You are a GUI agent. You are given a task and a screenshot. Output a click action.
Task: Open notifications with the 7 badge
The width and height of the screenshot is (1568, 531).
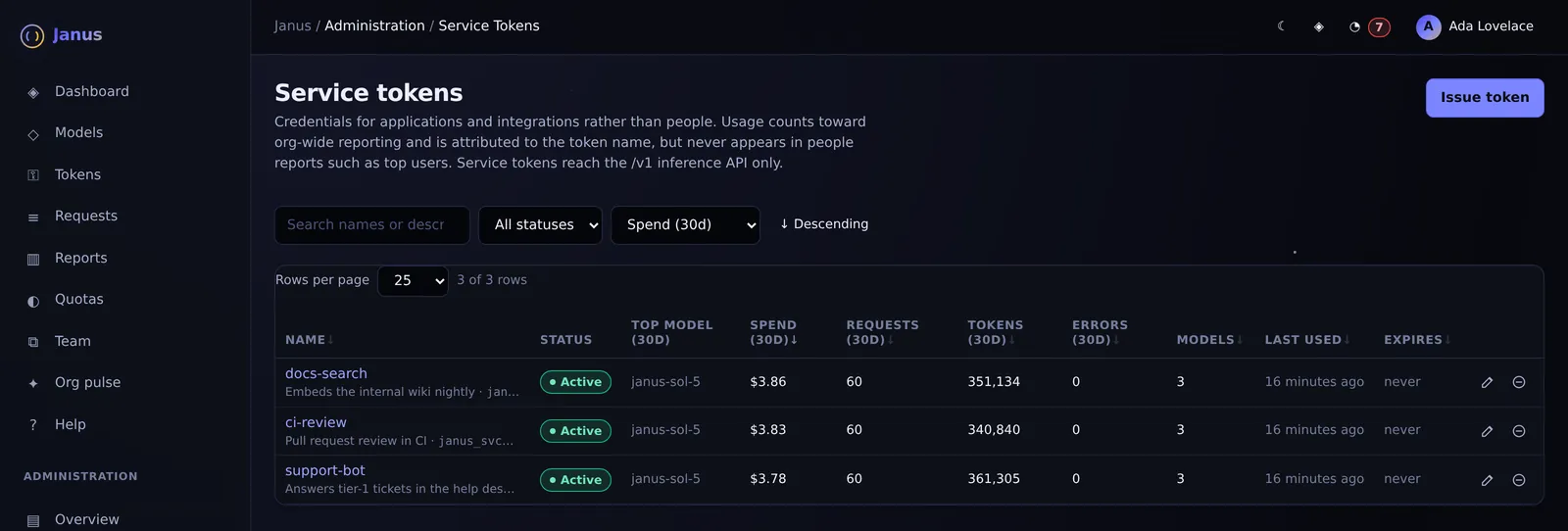pos(1369,27)
